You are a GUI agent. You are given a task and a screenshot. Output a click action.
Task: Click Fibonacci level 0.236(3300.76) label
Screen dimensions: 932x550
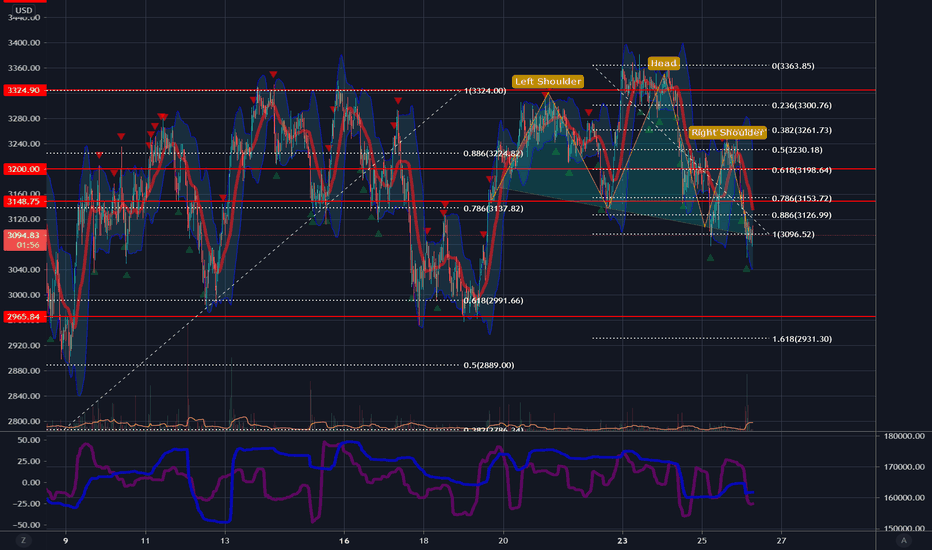coord(802,105)
